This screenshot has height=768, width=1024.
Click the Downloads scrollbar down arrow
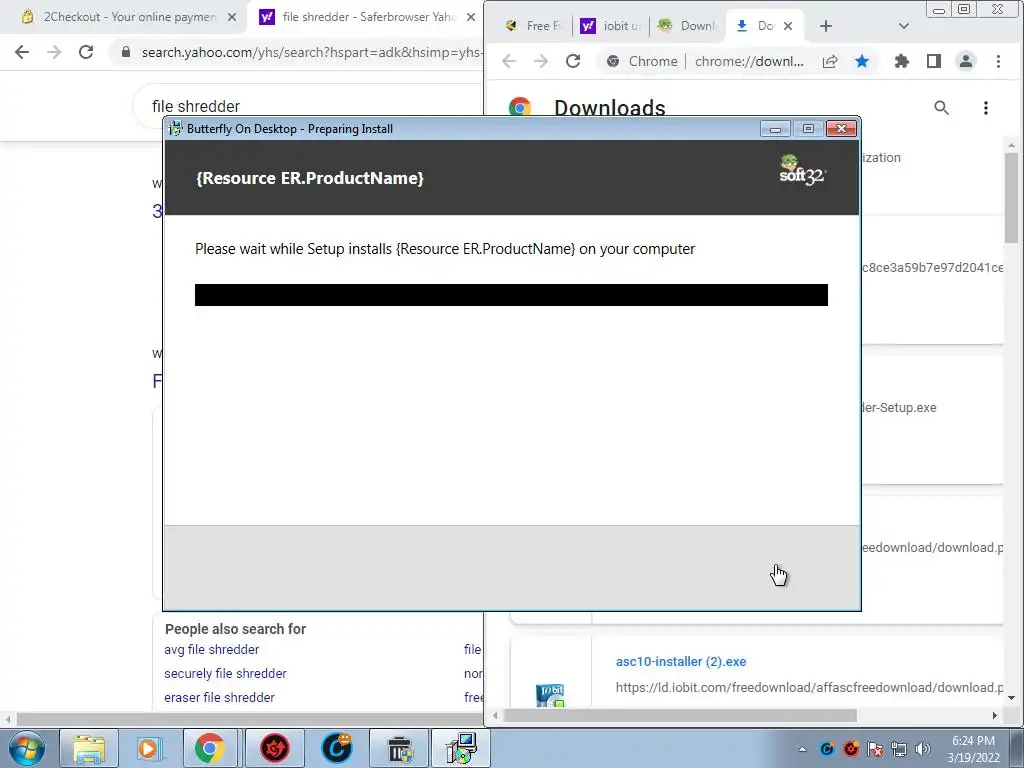(1012, 697)
